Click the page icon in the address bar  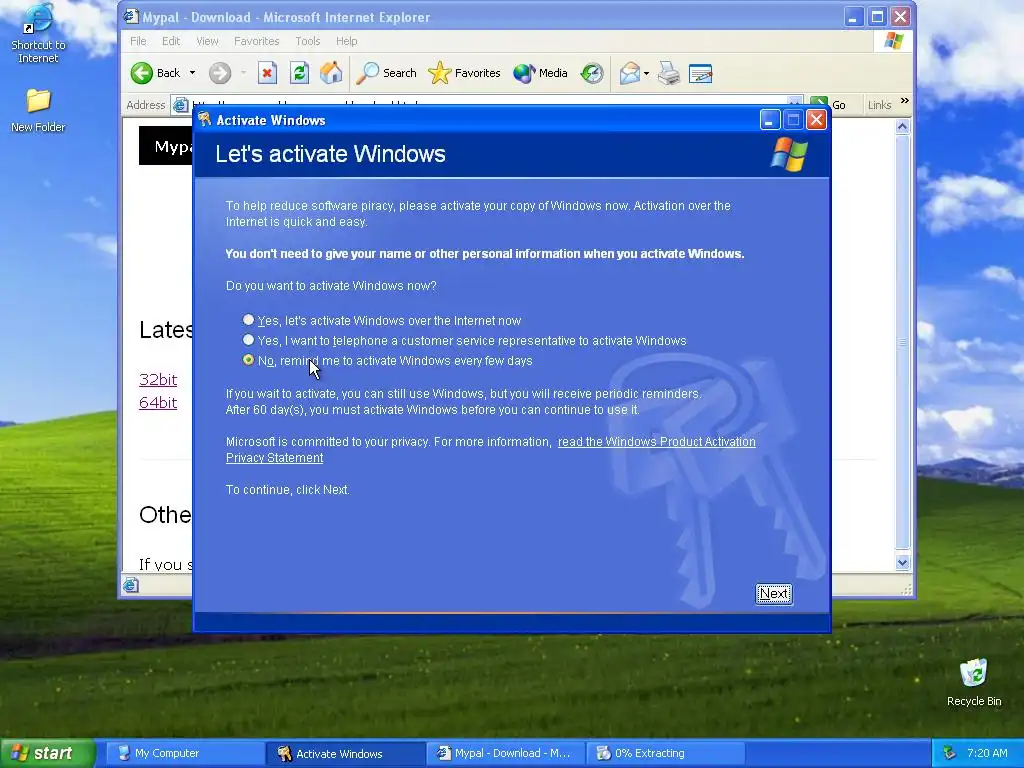(181, 105)
